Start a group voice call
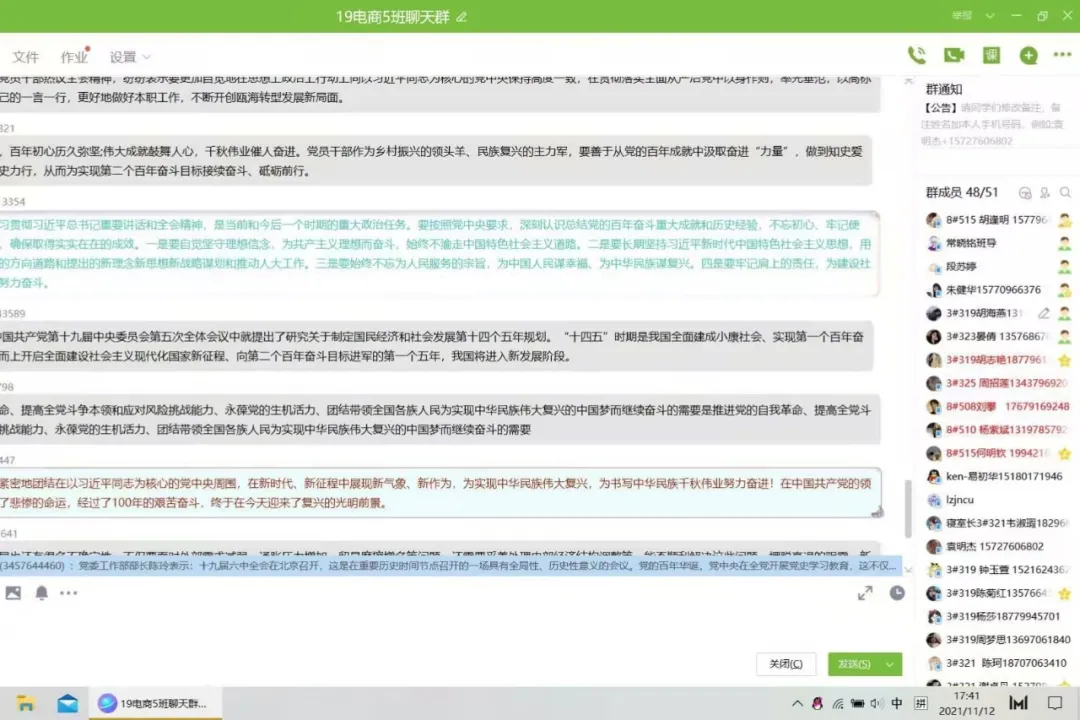 click(916, 56)
